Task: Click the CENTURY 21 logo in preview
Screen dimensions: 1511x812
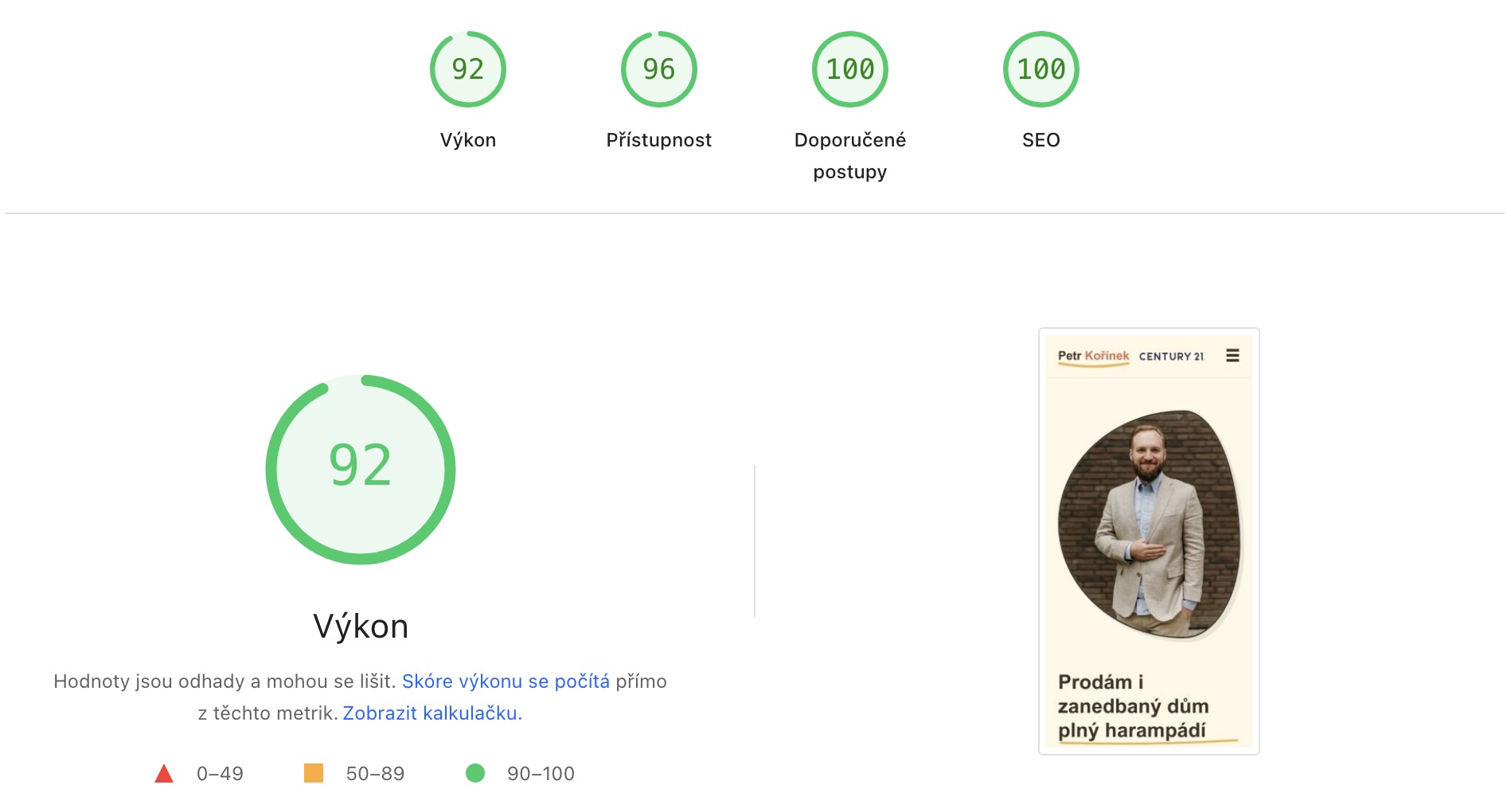Action: pos(1172,357)
